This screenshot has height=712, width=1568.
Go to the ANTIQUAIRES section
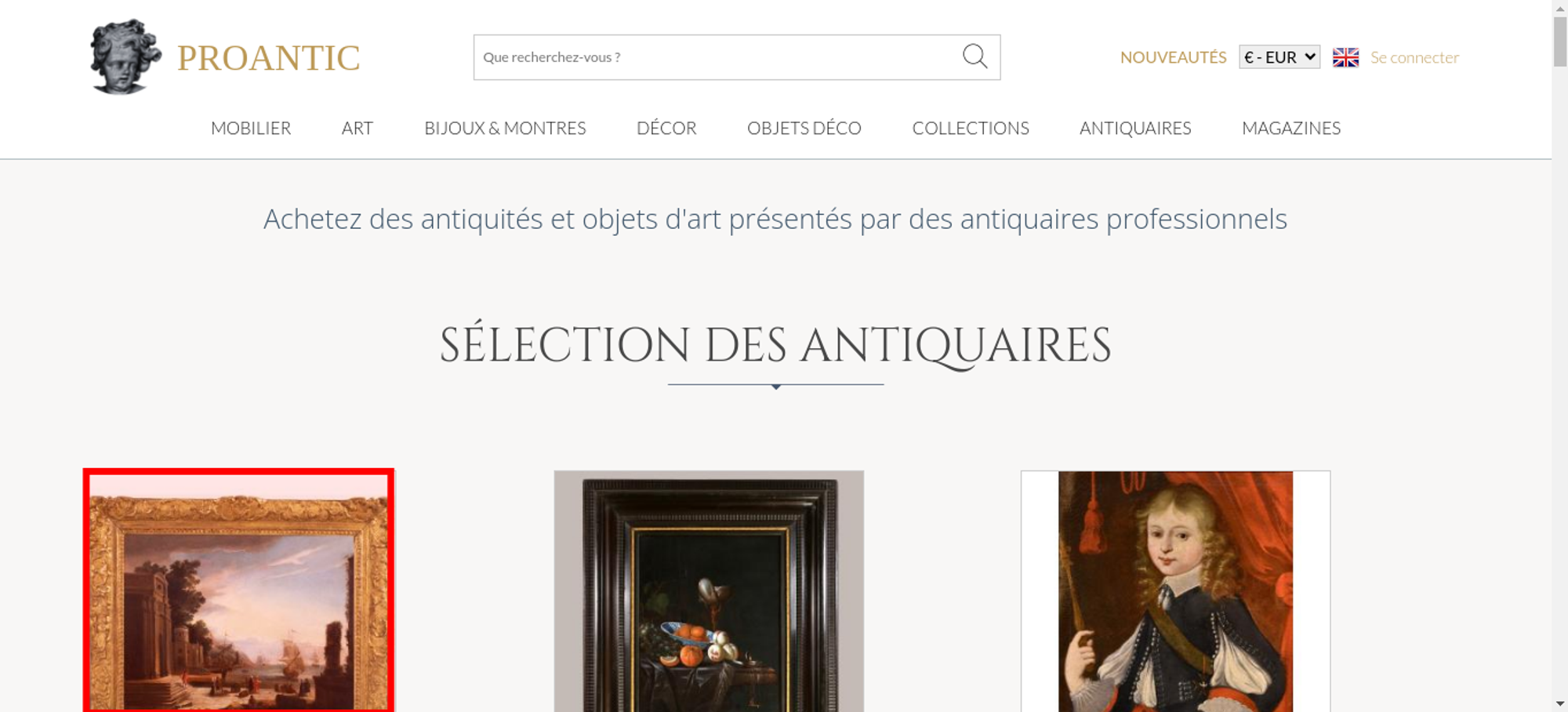(1135, 128)
